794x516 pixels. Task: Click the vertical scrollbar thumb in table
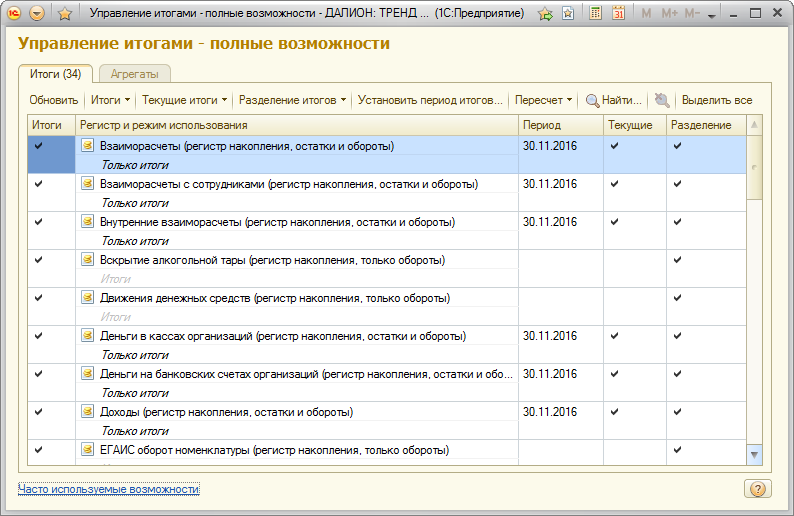click(755, 167)
